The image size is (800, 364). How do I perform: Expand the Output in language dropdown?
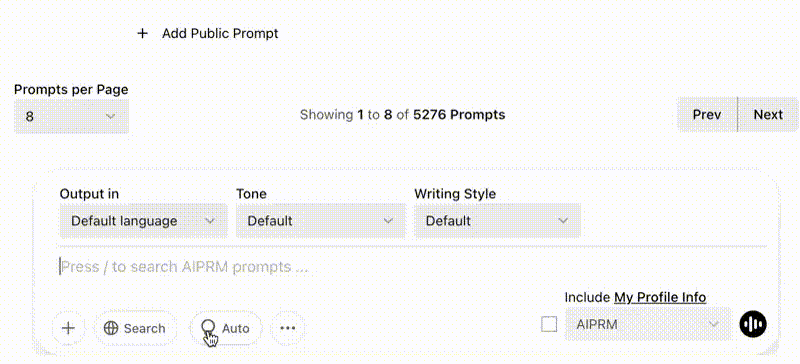point(143,221)
